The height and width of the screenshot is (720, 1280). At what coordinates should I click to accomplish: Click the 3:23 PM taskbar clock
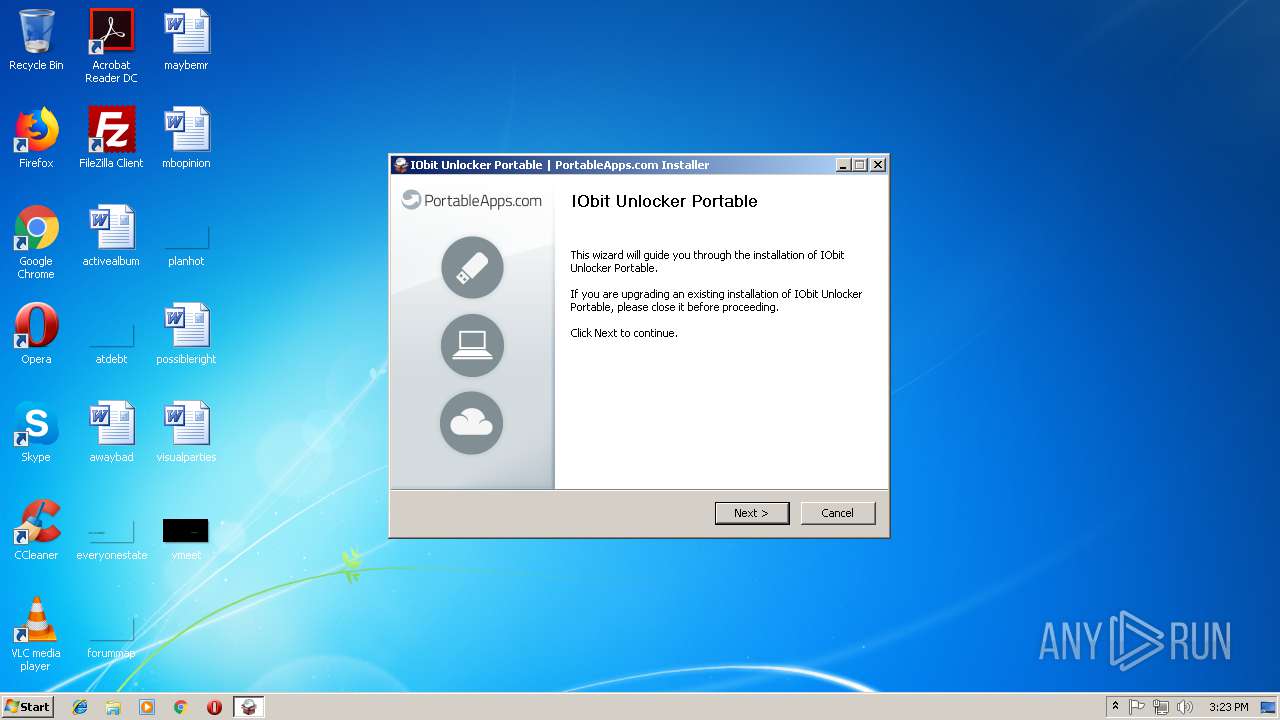coord(1228,707)
